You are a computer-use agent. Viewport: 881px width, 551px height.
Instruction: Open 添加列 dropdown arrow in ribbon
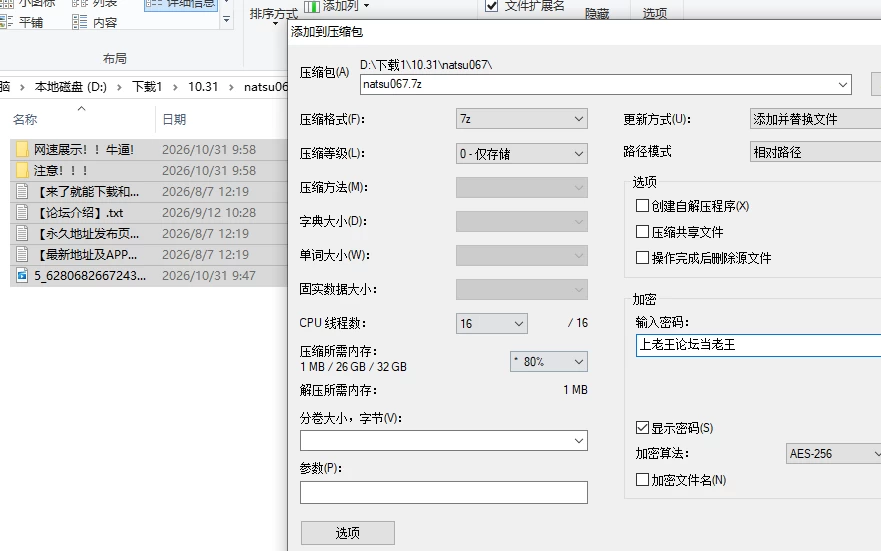(x=366, y=6)
